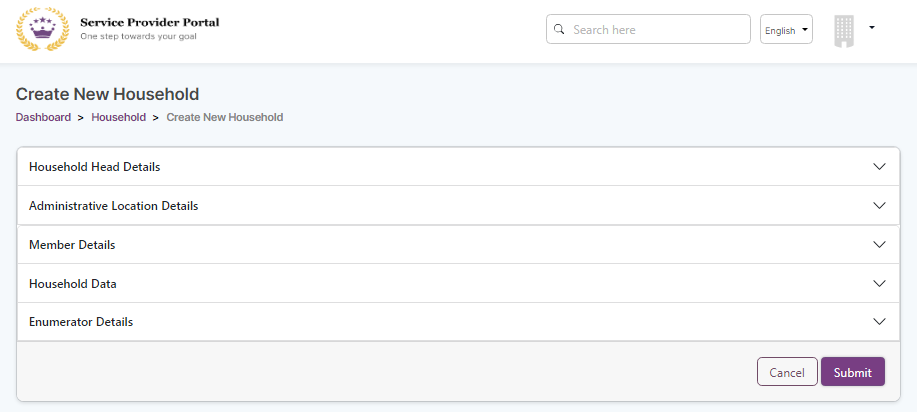Click the magnifier icon in search box

coord(560,29)
